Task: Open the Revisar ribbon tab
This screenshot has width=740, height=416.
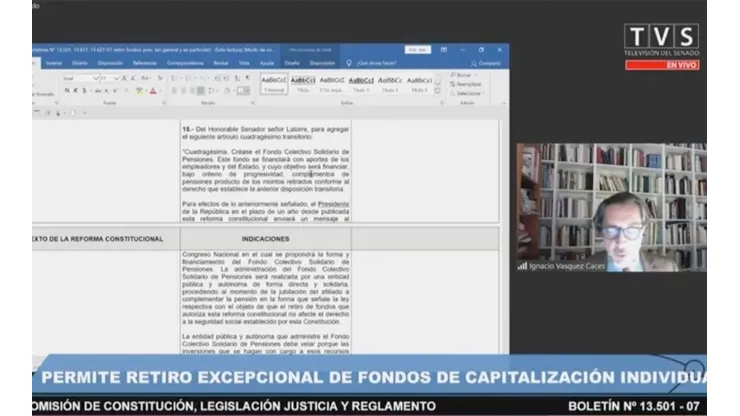Action: pos(221,63)
